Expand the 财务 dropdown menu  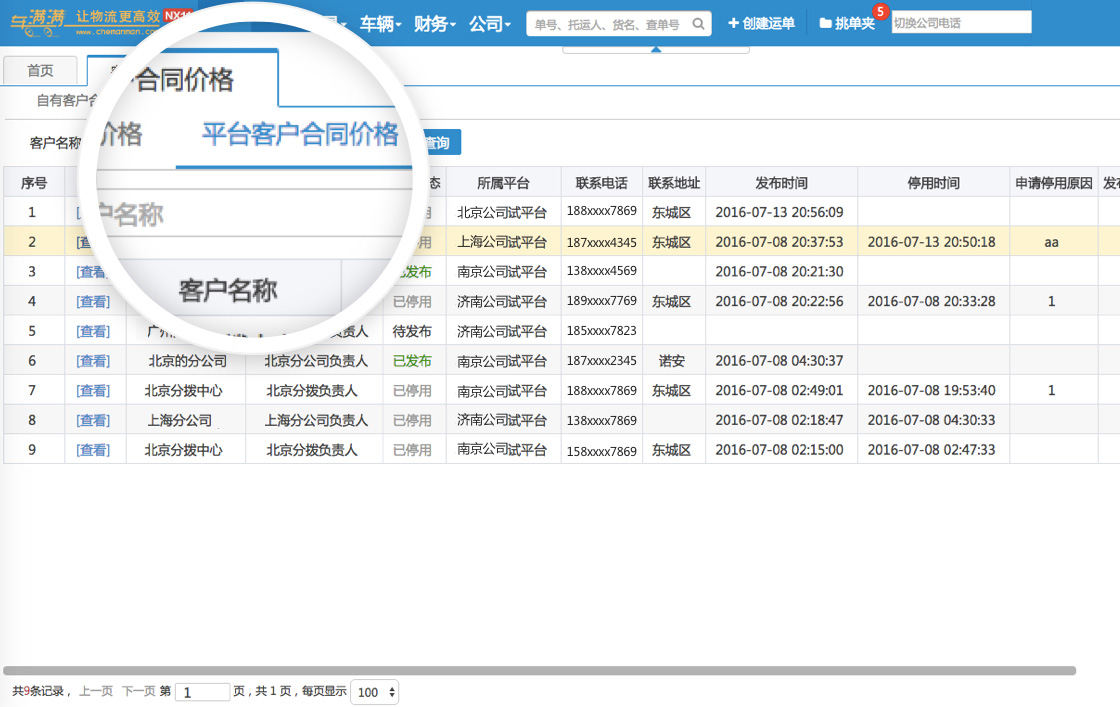[x=435, y=24]
